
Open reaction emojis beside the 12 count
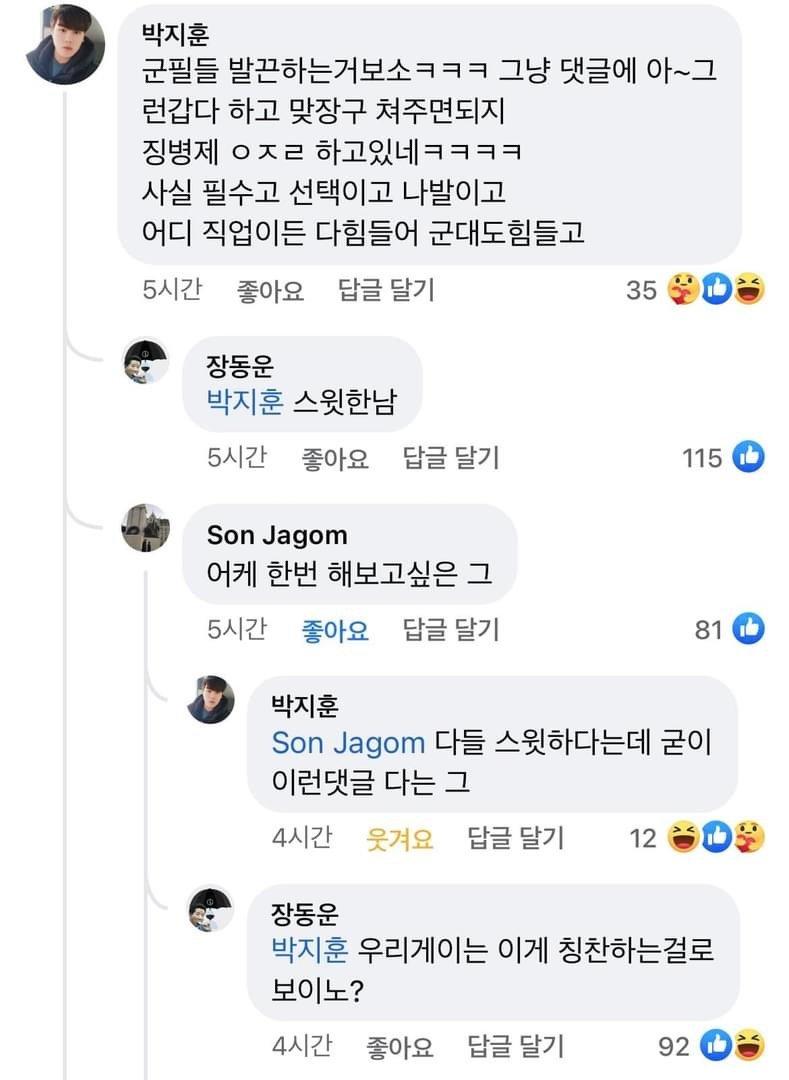(718, 837)
